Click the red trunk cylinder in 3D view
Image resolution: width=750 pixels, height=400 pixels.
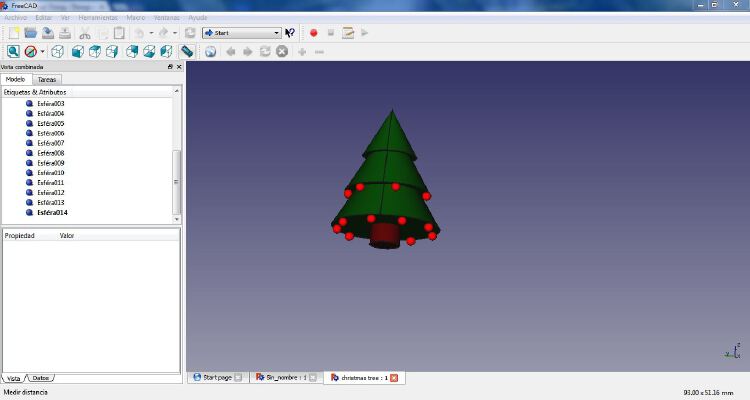(386, 236)
